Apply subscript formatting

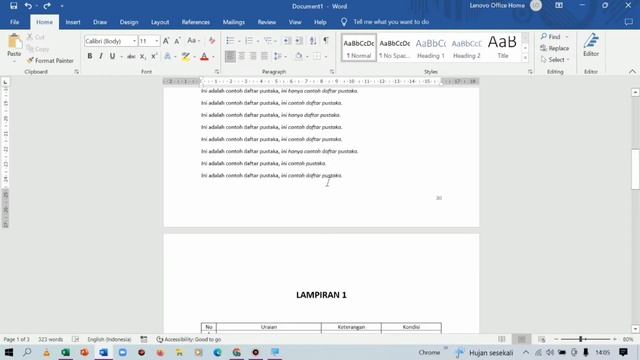pyautogui.click(x=142, y=56)
